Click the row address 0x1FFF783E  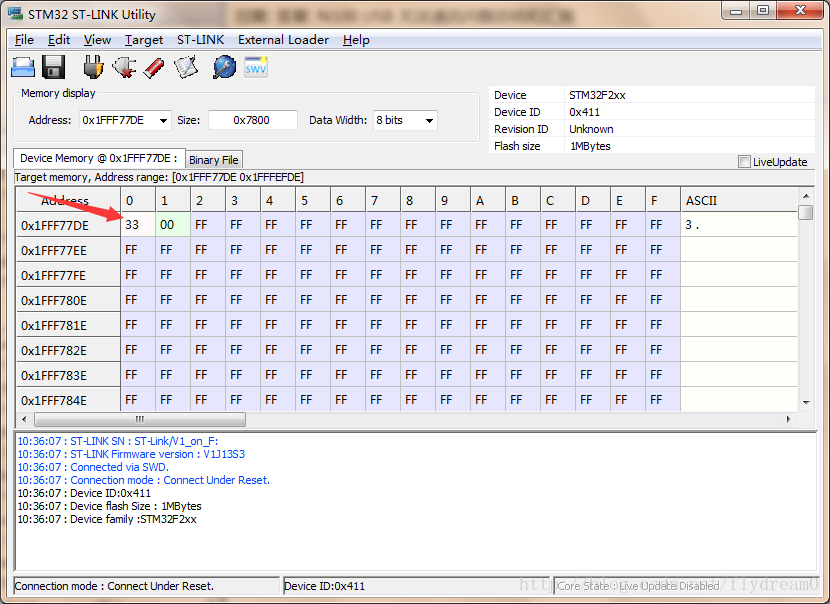(68, 375)
